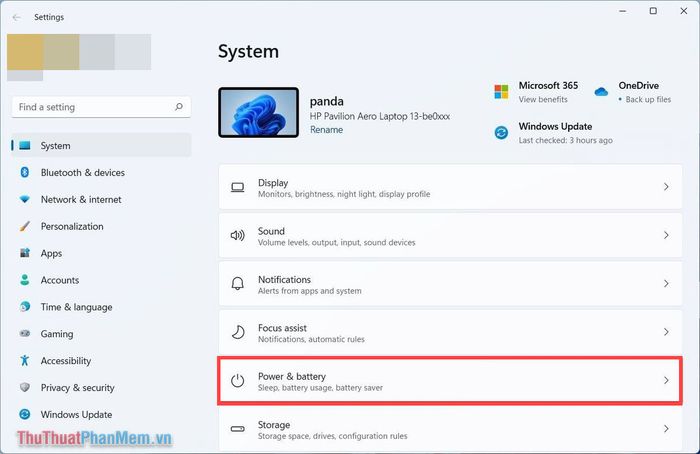This screenshot has width=700, height=454.
Task: Click inside the Find a setting field
Action: 90,107
